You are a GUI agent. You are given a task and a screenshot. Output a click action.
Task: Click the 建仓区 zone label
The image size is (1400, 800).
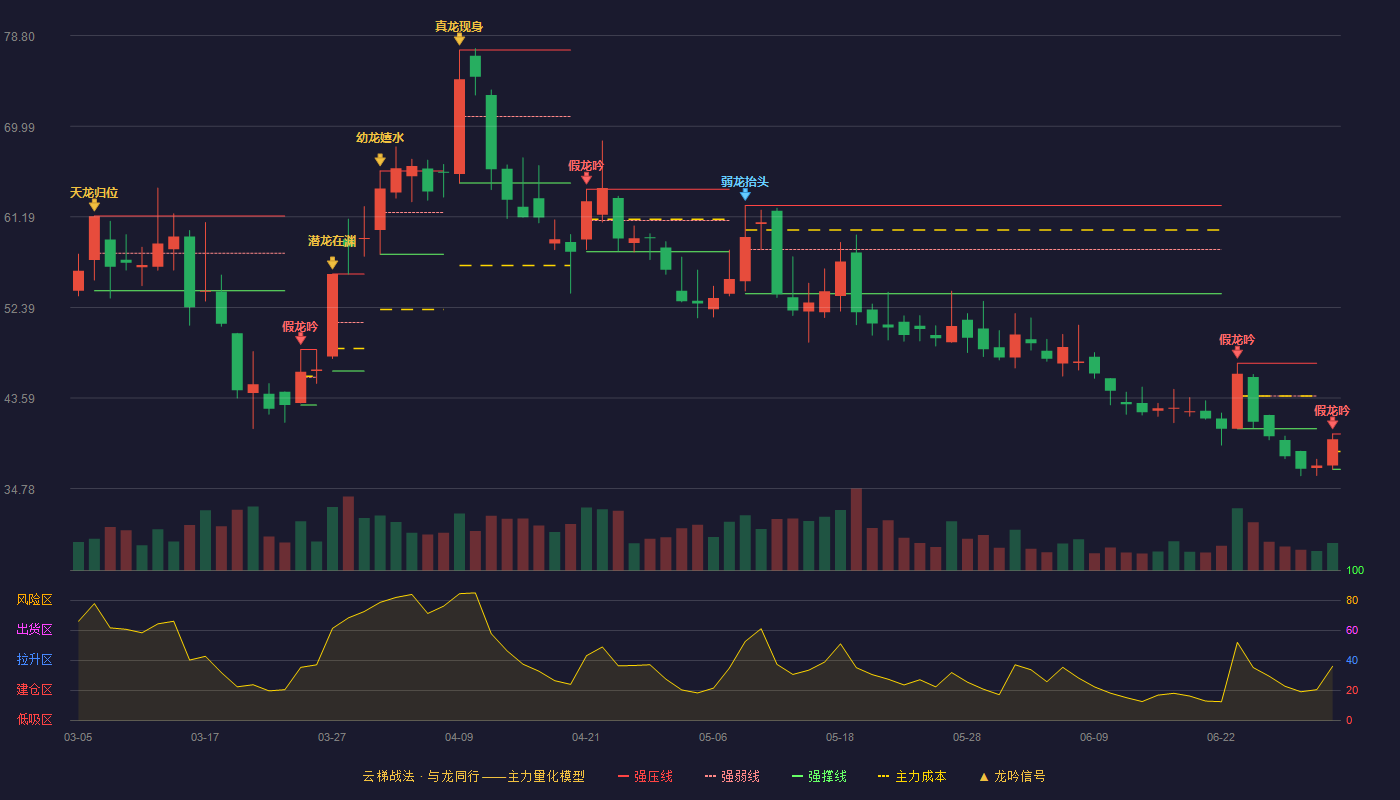point(34,690)
